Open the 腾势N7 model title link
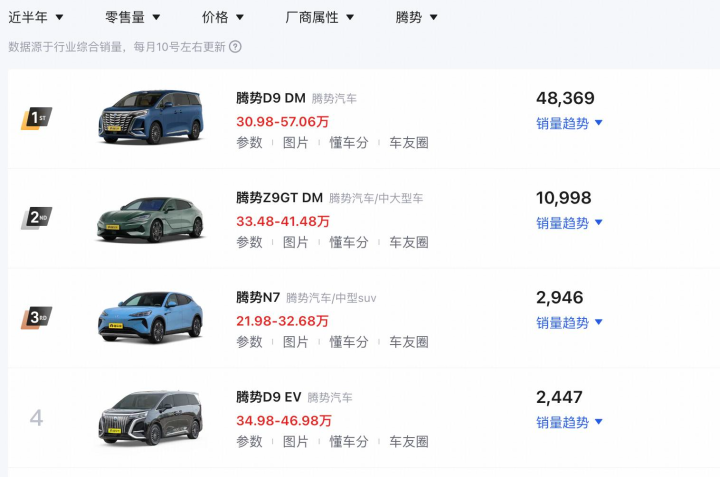 258,297
